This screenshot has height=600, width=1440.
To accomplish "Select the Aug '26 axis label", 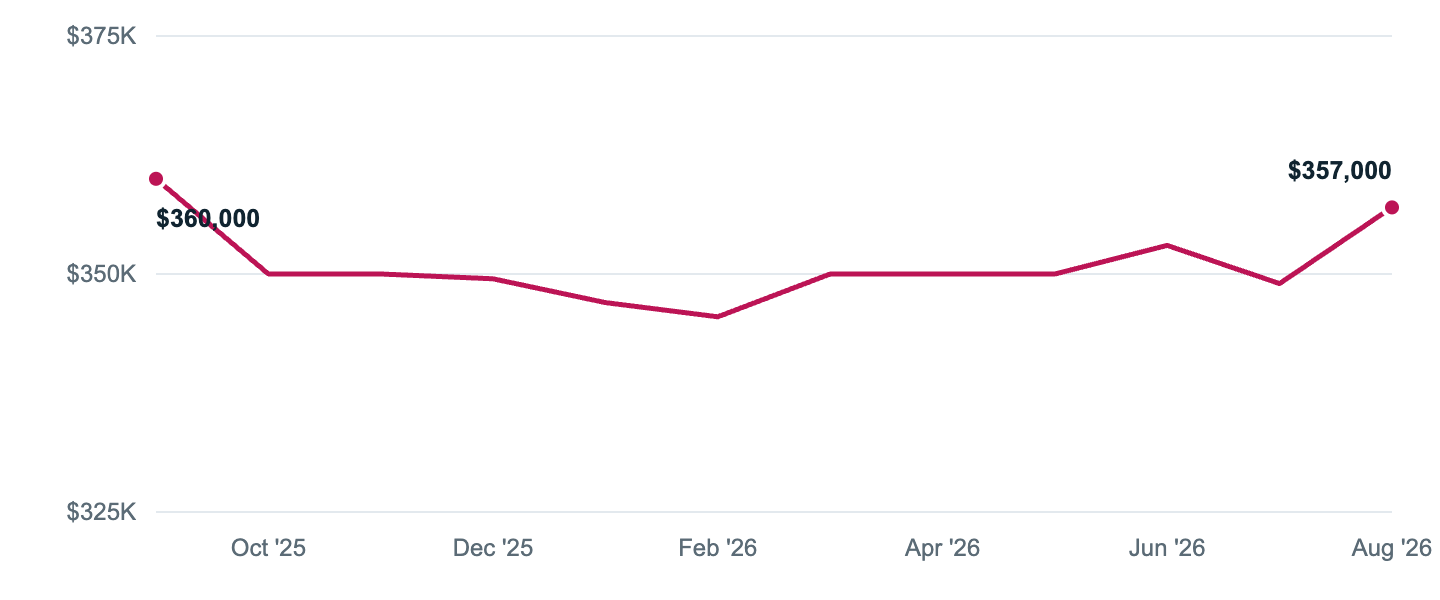I will 1392,548.
